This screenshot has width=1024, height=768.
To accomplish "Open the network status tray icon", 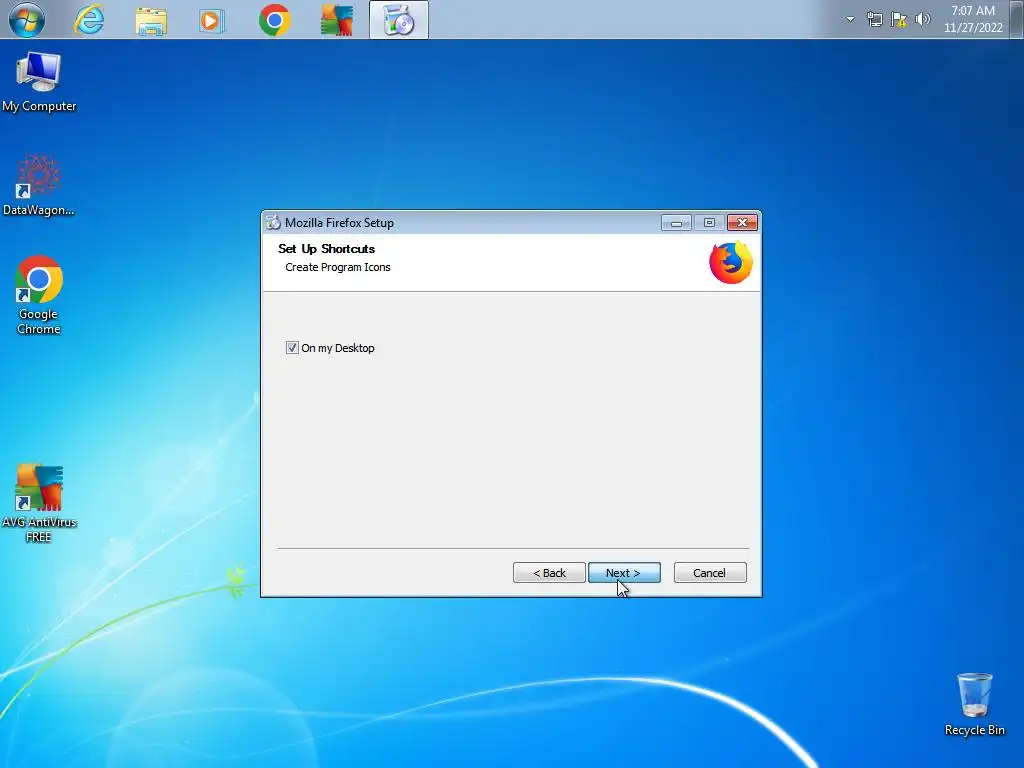I will click(874, 19).
